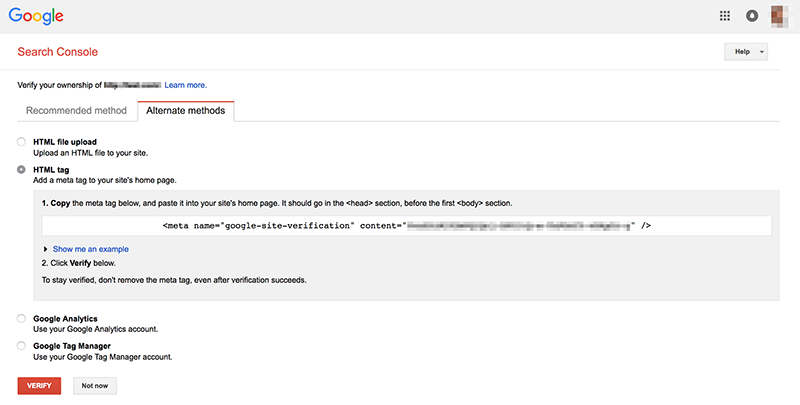Click 'Add a meta tag to your site's home page.'

[x=105, y=180]
